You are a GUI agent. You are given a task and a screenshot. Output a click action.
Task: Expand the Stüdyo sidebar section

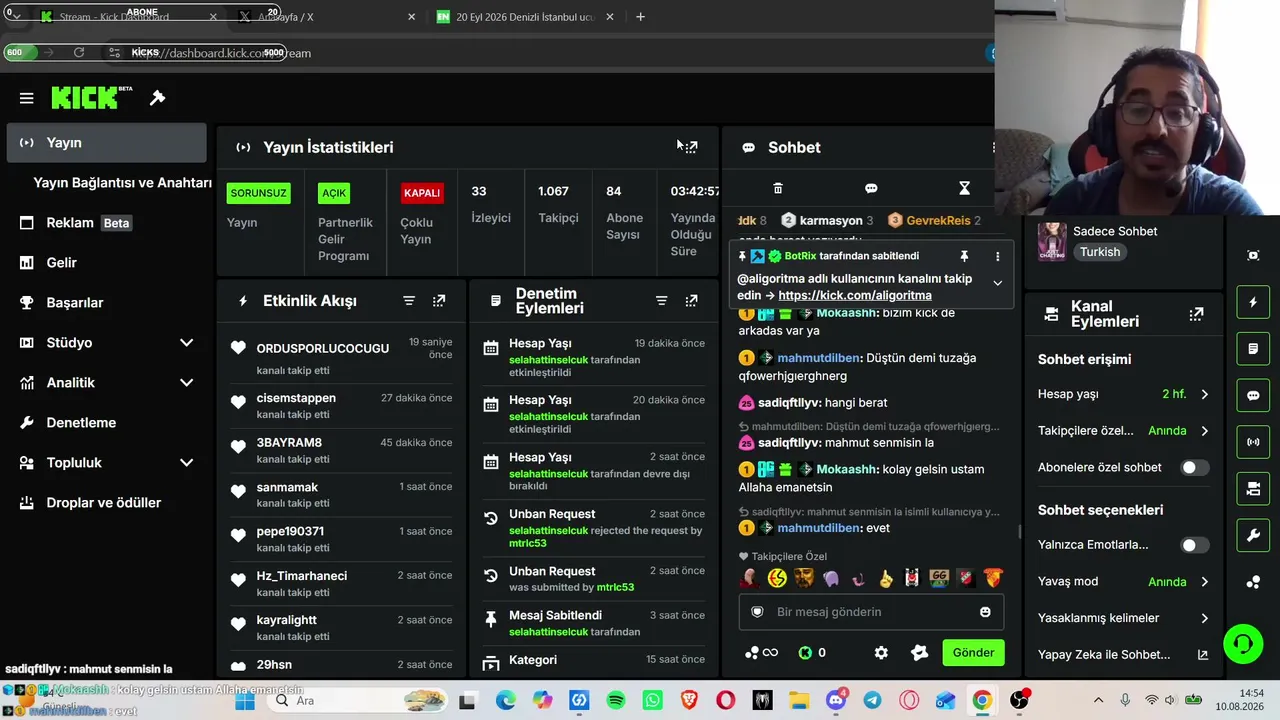coord(186,343)
